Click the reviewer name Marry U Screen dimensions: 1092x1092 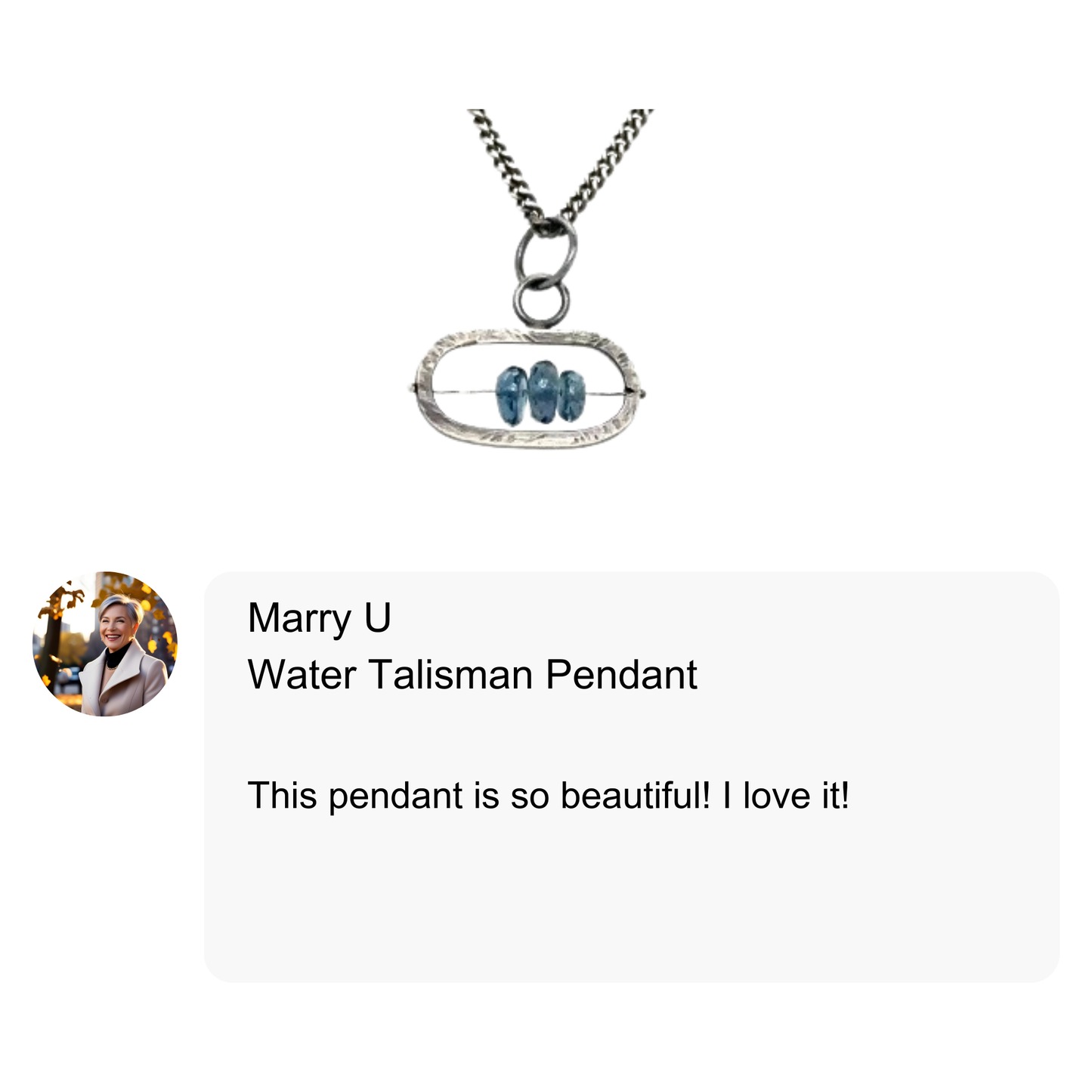[319, 617]
